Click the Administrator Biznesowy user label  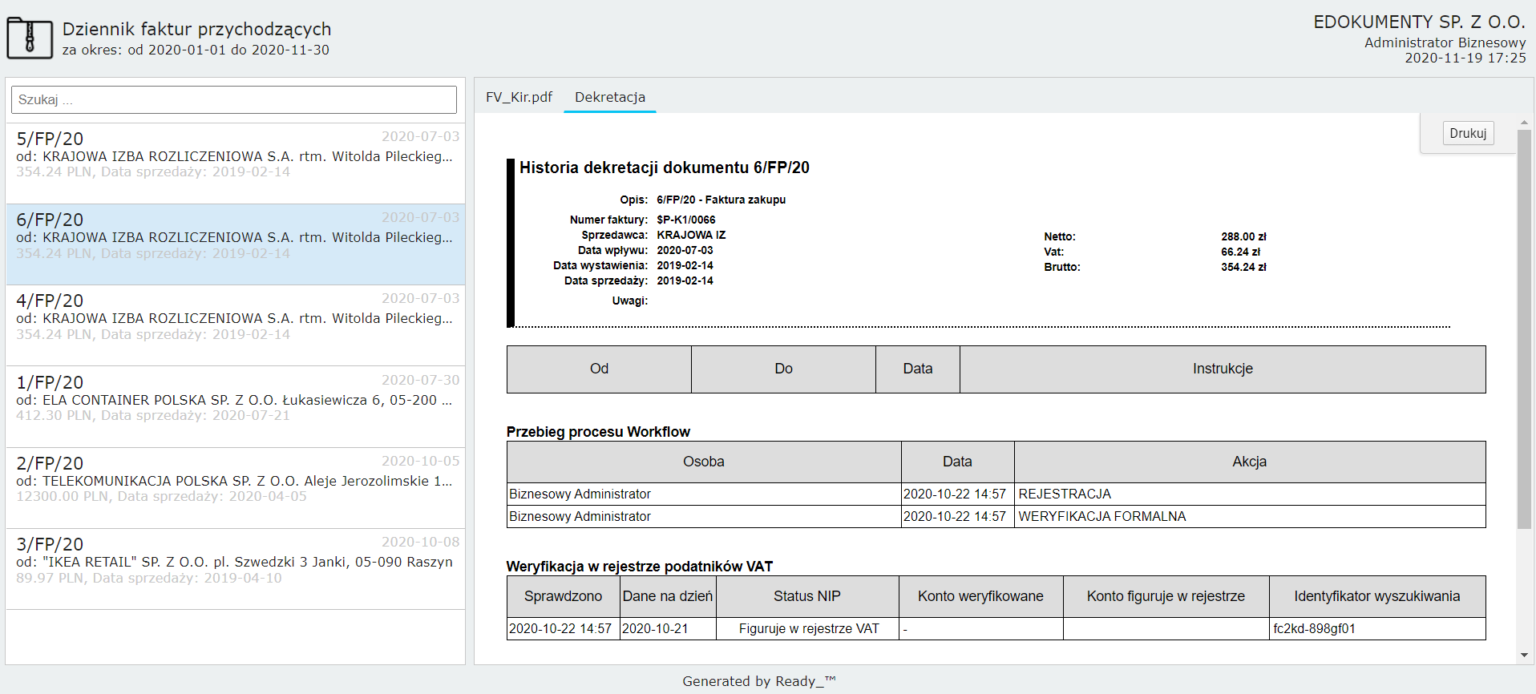pyautogui.click(x=1445, y=42)
